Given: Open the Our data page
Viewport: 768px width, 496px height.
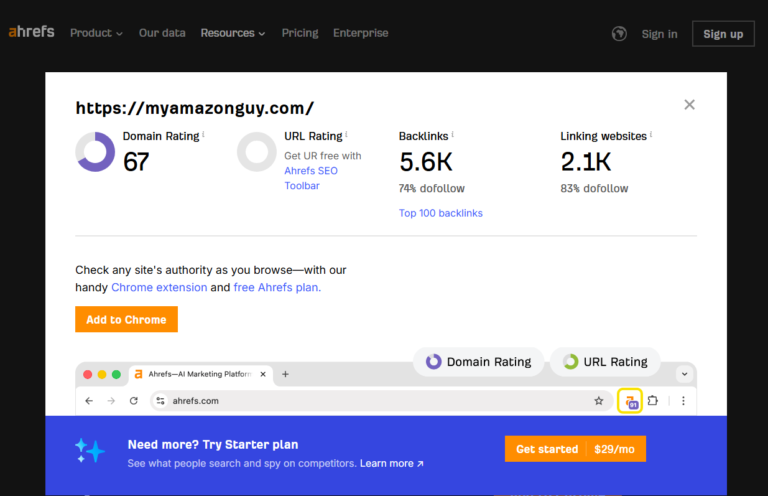Looking at the screenshot, I should tap(162, 33).
